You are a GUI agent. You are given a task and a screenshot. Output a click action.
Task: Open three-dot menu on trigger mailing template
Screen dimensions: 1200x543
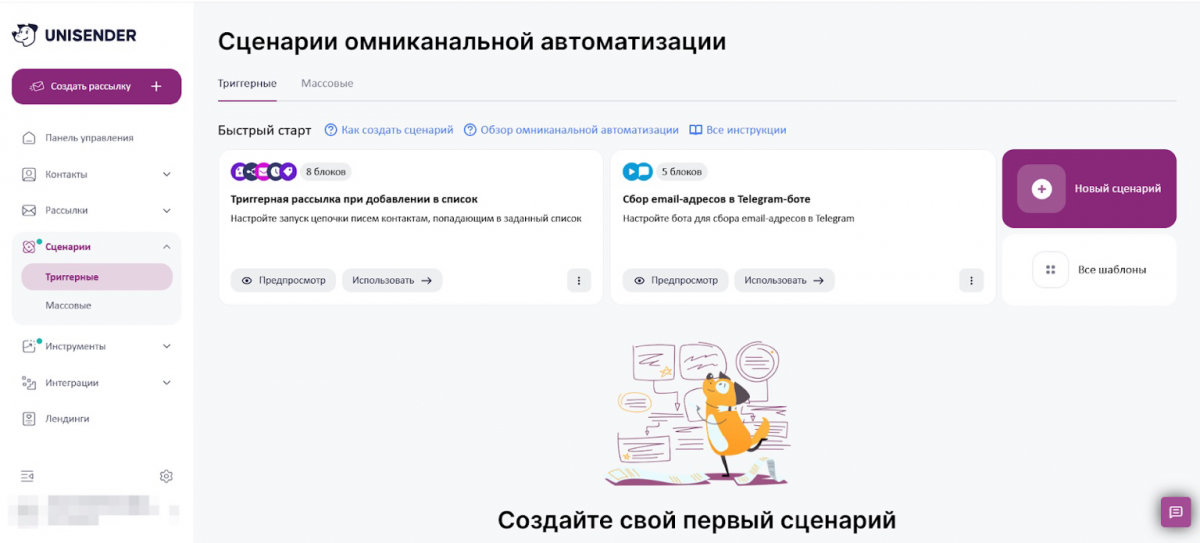[x=579, y=280]
